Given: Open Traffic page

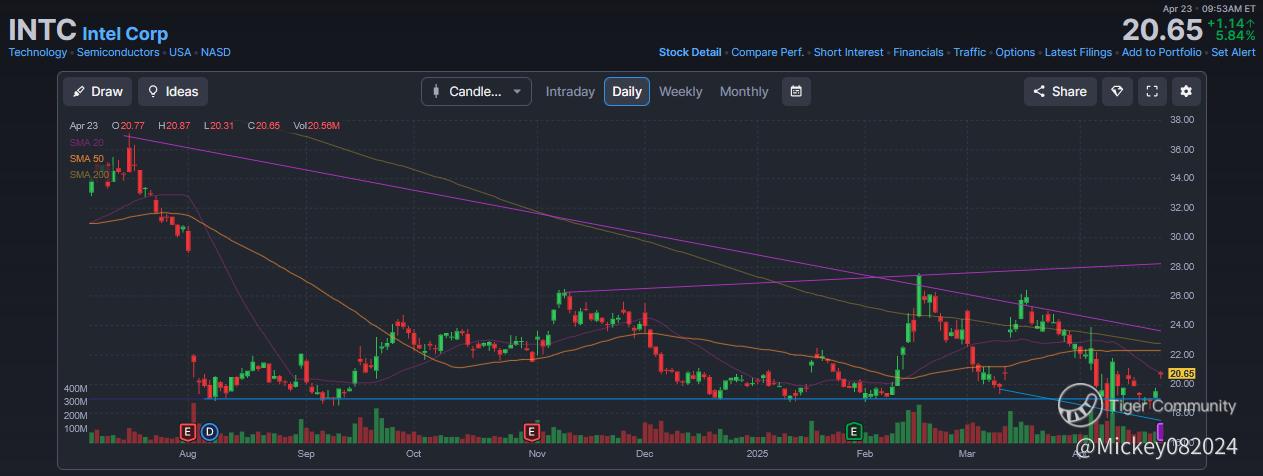Looking at the screenshot, I should coord(970,52).
